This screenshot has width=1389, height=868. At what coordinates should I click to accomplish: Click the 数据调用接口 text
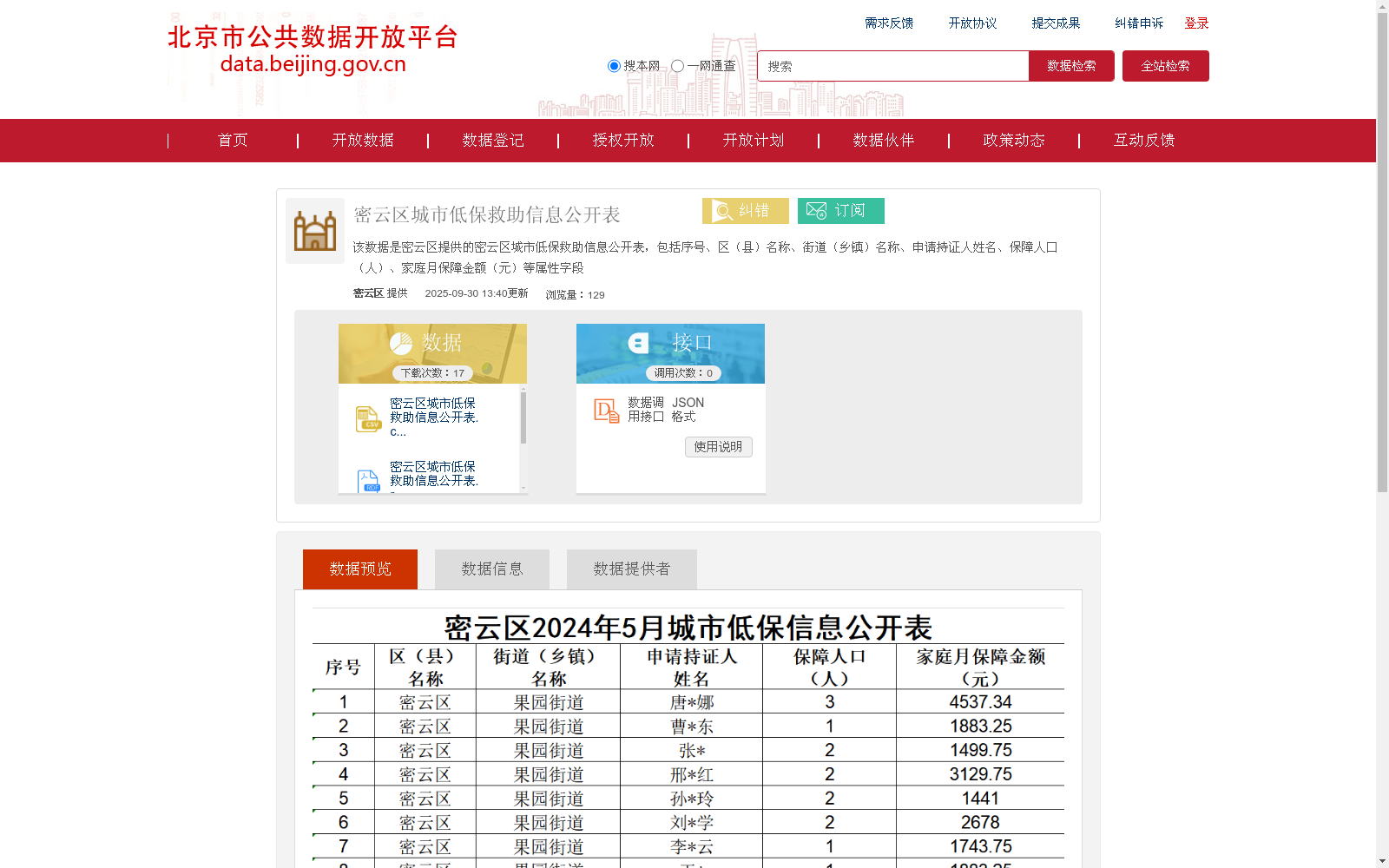tap(646, 410)
